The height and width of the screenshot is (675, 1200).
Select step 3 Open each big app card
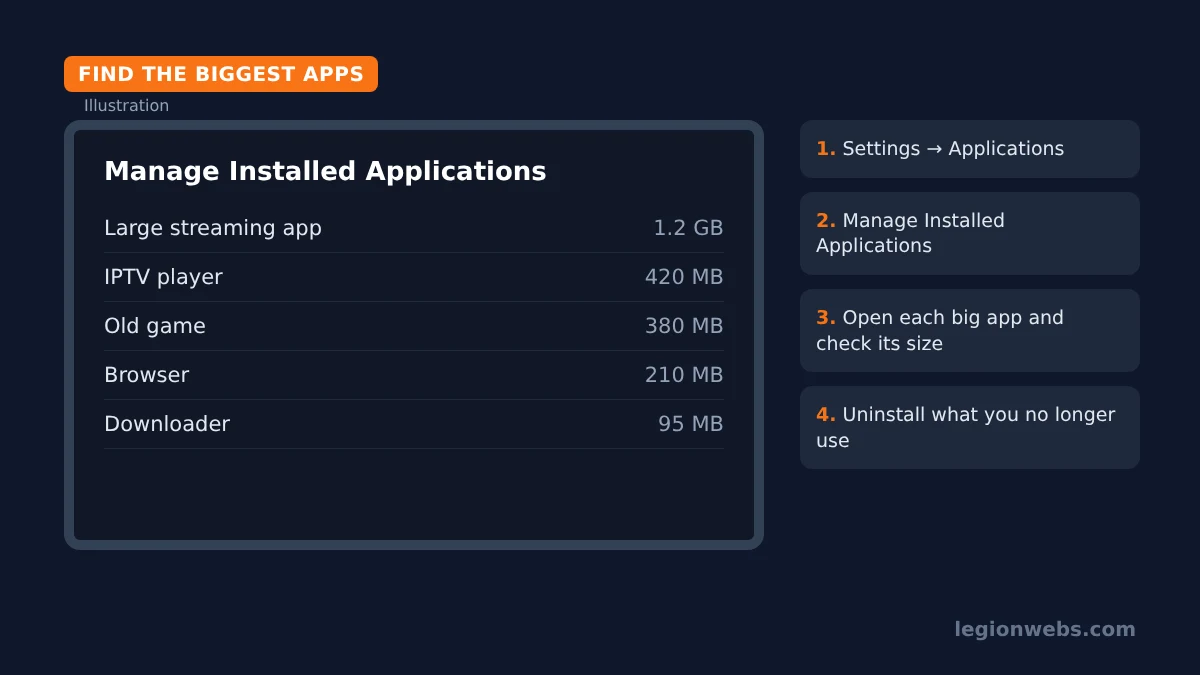[970, 330]
